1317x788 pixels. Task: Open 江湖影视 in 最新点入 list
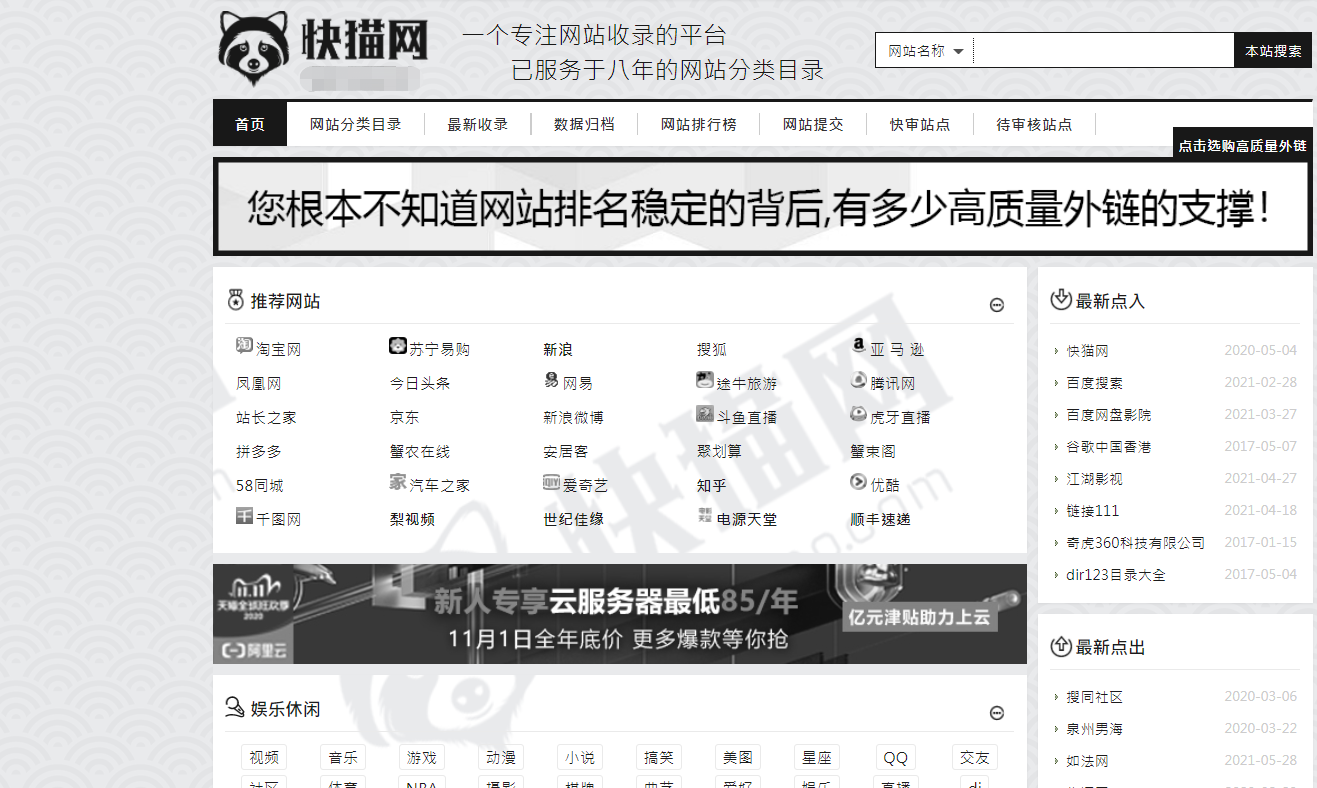pos(1094,479)
